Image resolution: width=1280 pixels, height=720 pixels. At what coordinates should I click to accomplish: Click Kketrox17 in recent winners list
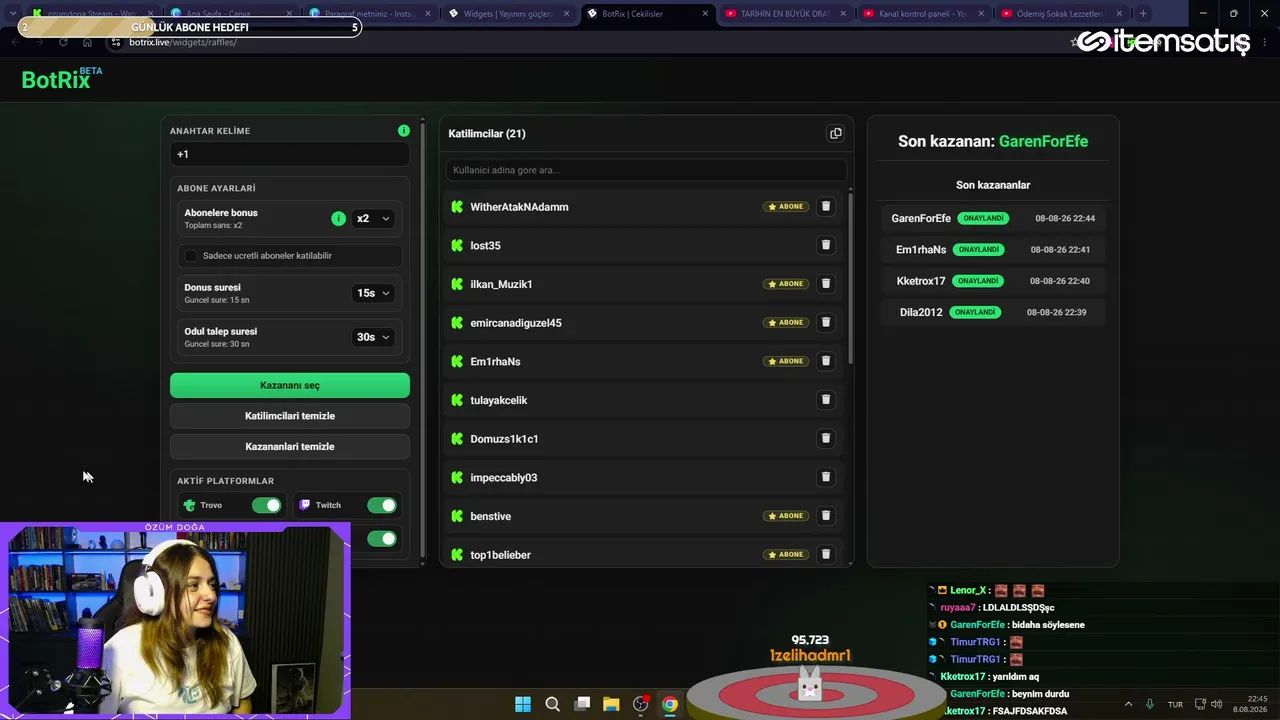[921, 281]
